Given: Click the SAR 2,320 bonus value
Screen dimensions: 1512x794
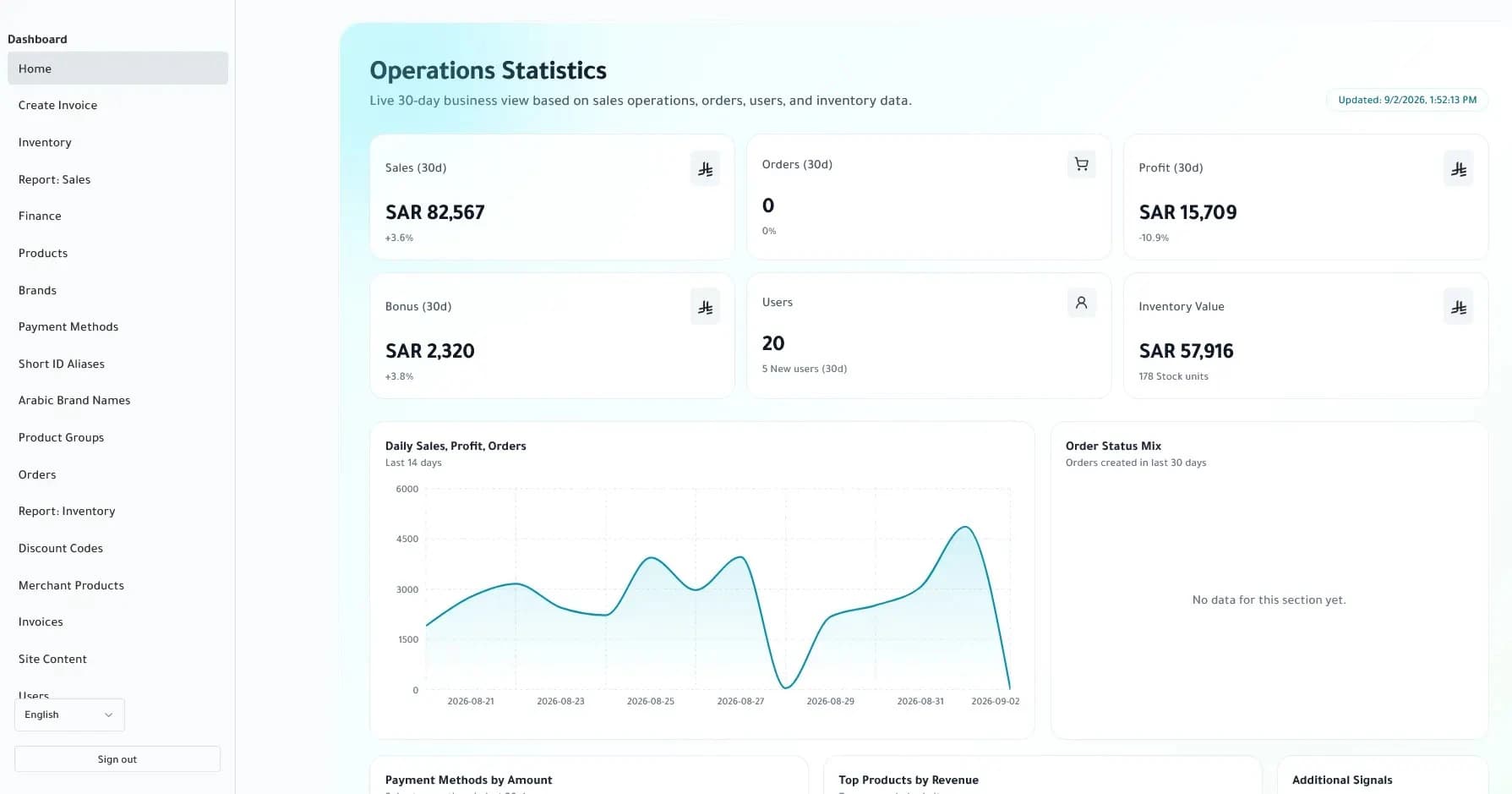Looking at the screenshot, I should pyautogui.click(x=430, y=351).
